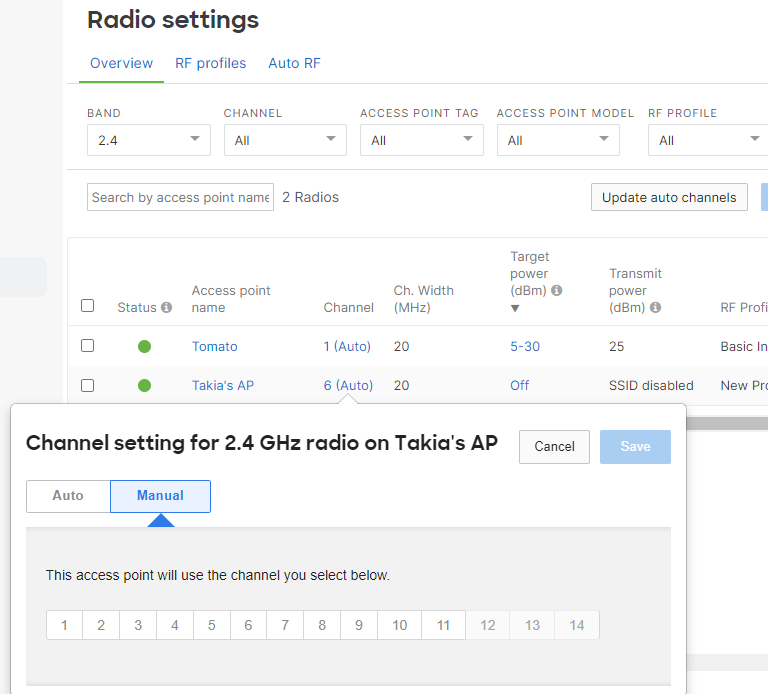Screen dimensions: 768x694
Task: Click Takia's AP target power Off link
Action: tap(520, 385)
